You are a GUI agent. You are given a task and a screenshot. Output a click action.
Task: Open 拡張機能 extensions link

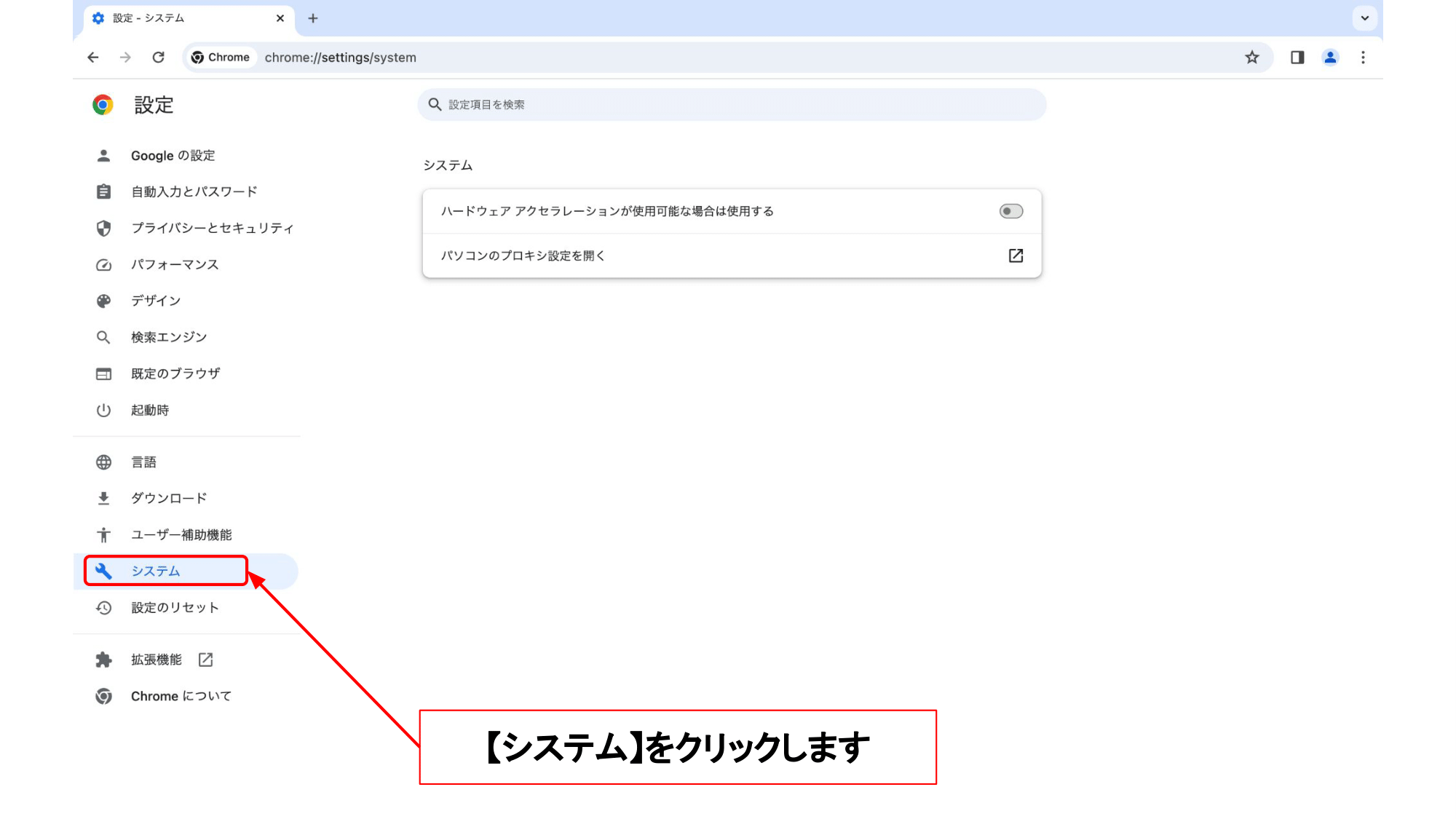[x=157, y=660]
